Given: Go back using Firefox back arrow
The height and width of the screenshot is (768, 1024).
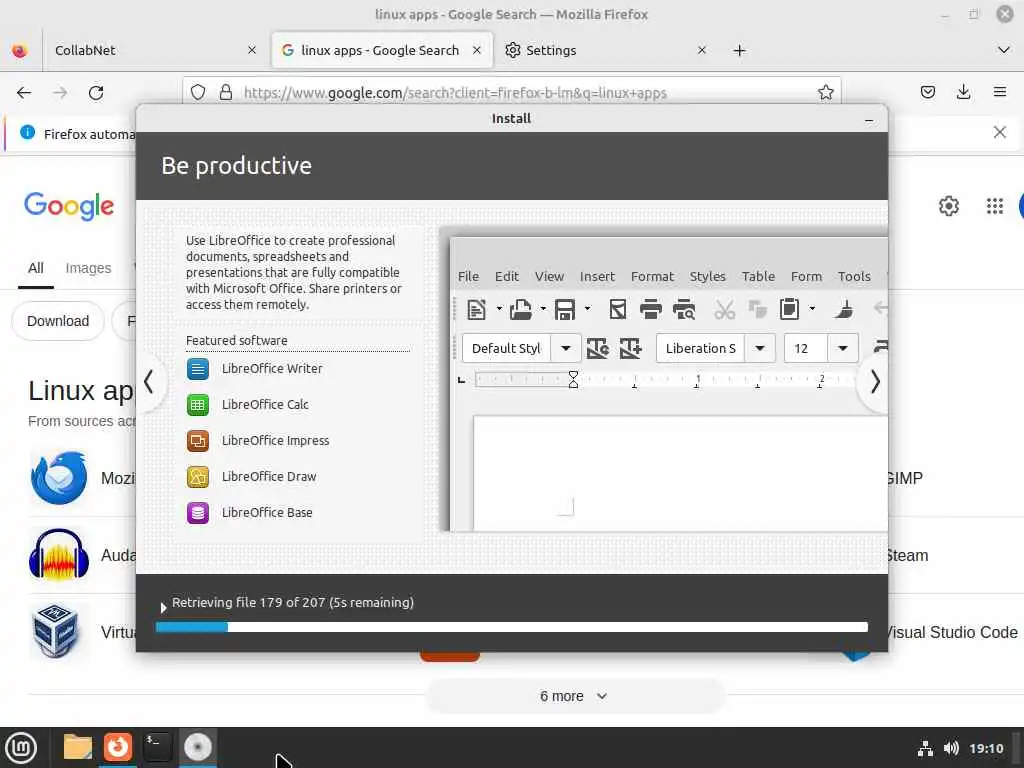Looking at the screenshot, I should (x=24, y=92).
